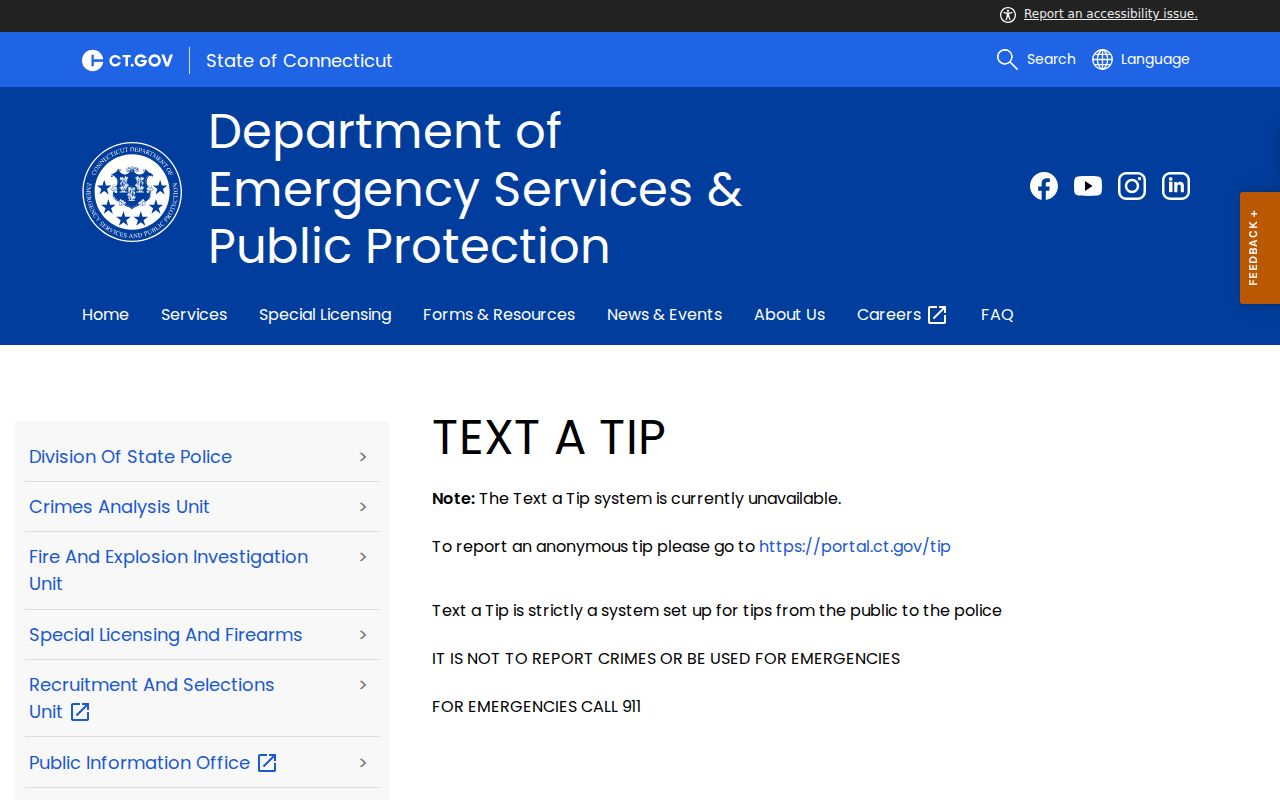Screen dimensions: 1280x800
Task: Expand Division Of State Police chevron
Action: [x=363, y=457]
